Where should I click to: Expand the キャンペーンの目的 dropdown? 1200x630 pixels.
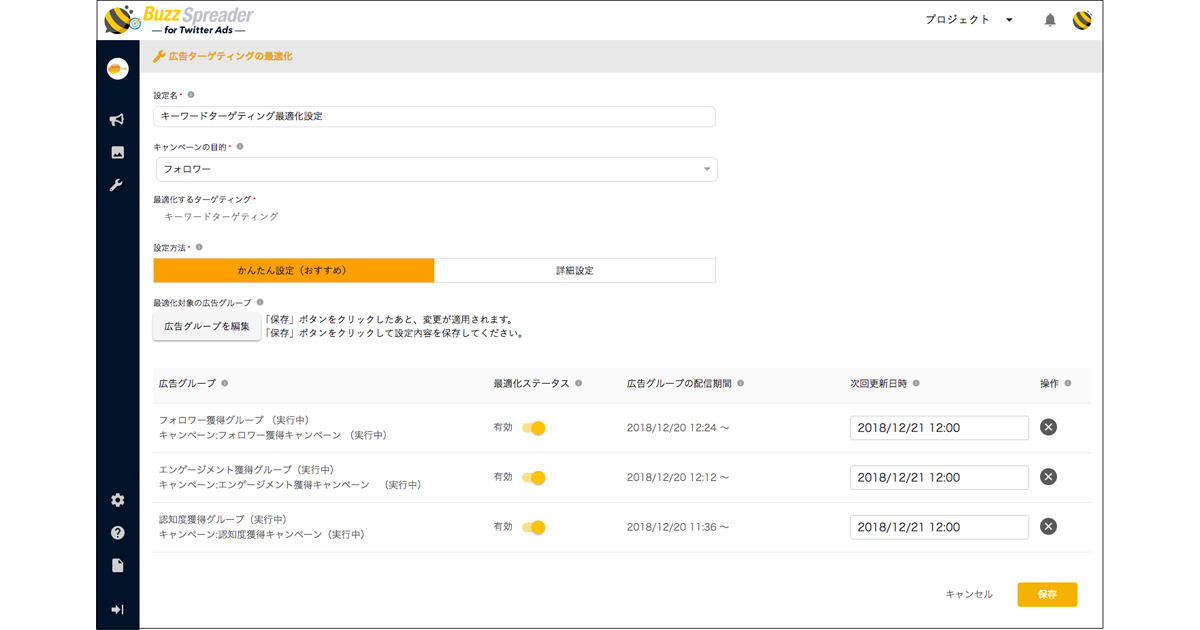click(x=436, y=169)
